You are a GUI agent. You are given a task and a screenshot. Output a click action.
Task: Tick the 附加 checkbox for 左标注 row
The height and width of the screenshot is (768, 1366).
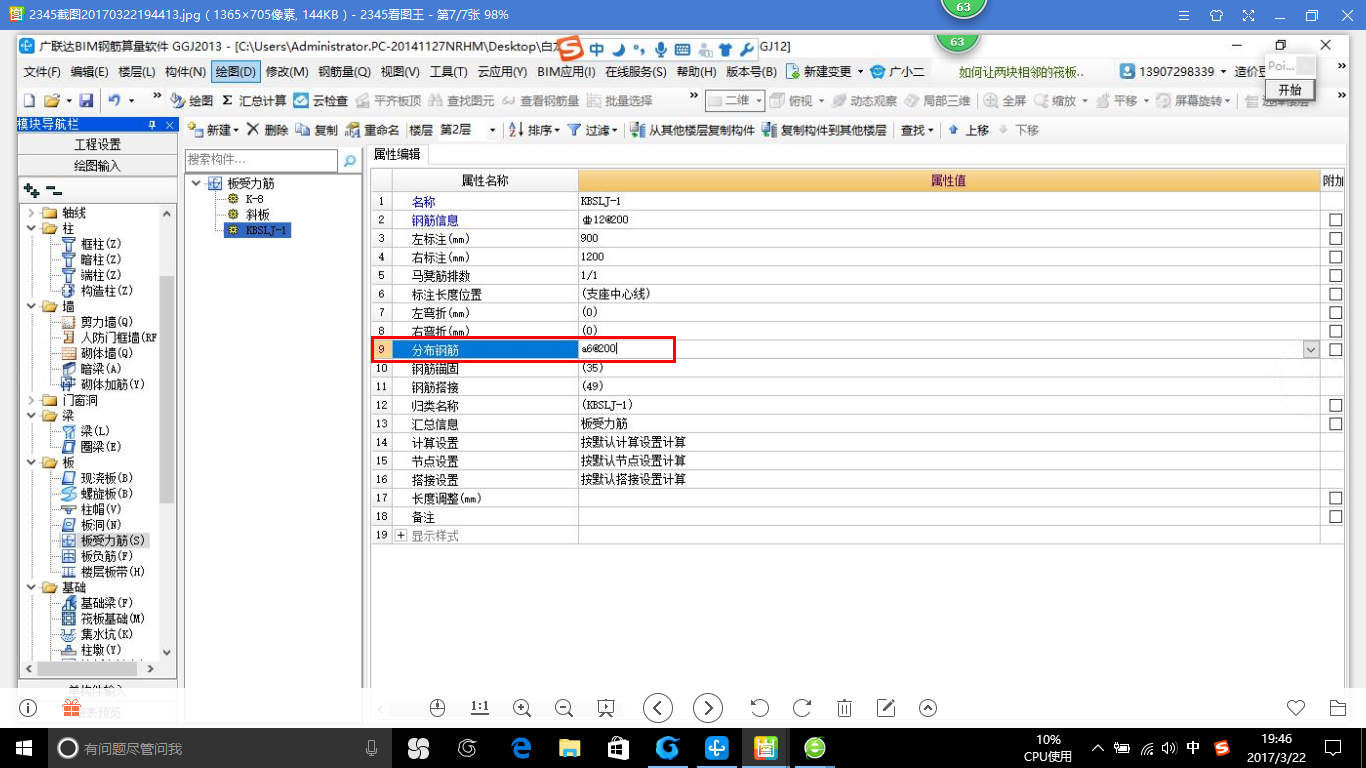click(x=1335, y=239)
